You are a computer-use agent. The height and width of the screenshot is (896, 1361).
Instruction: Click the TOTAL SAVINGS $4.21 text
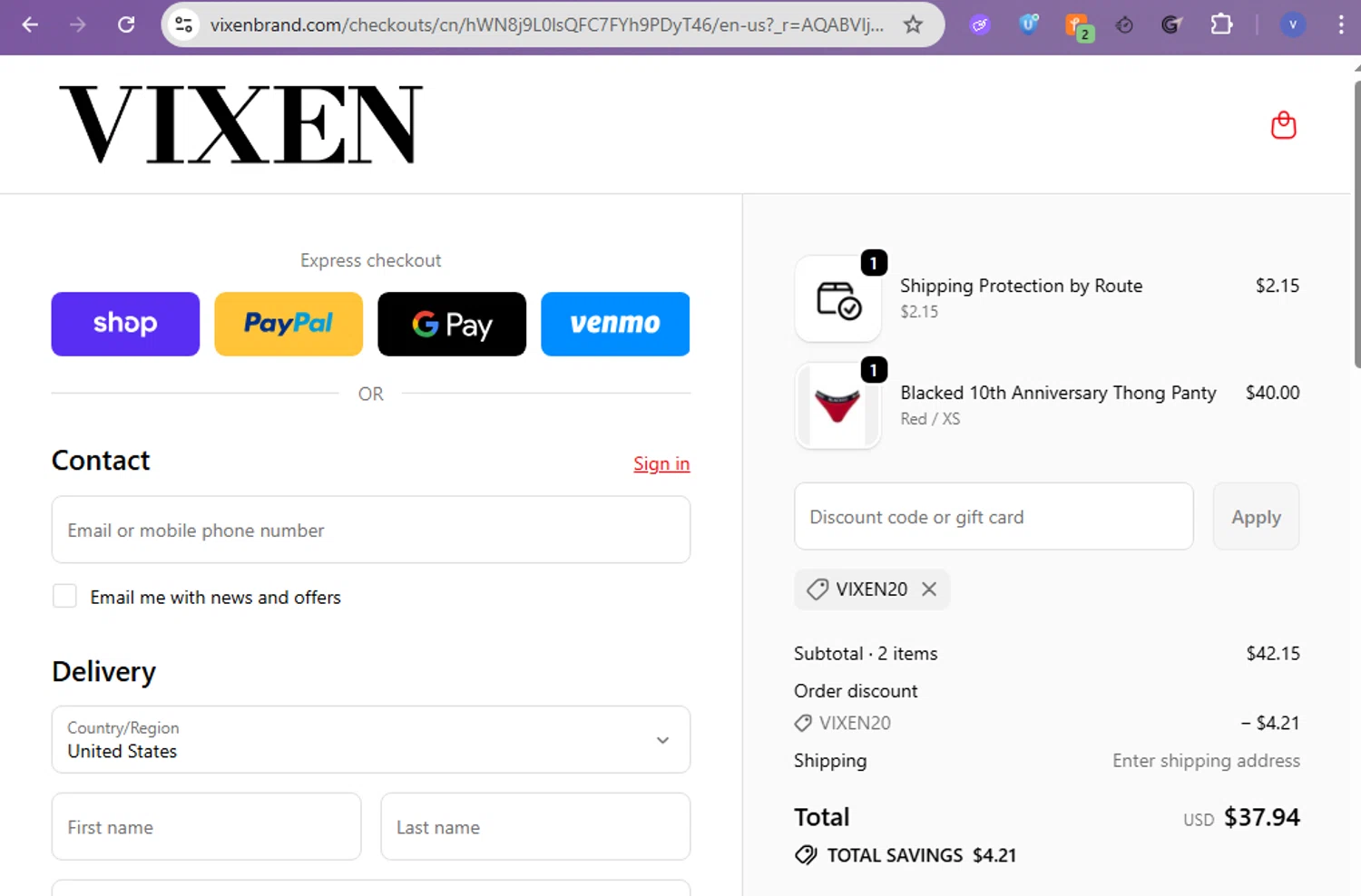pos(921,855)
